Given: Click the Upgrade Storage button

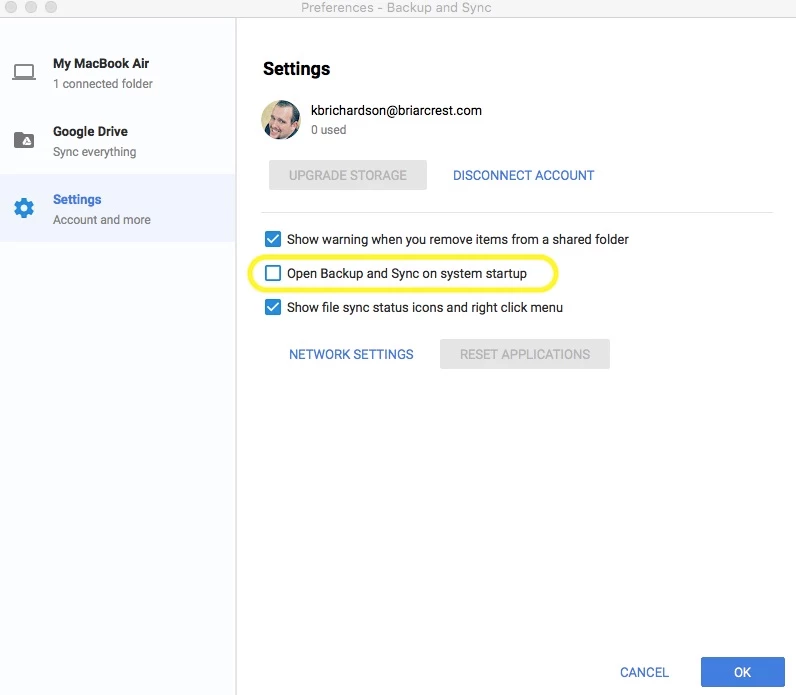Looking at the screenshot, I should [348, 175].
